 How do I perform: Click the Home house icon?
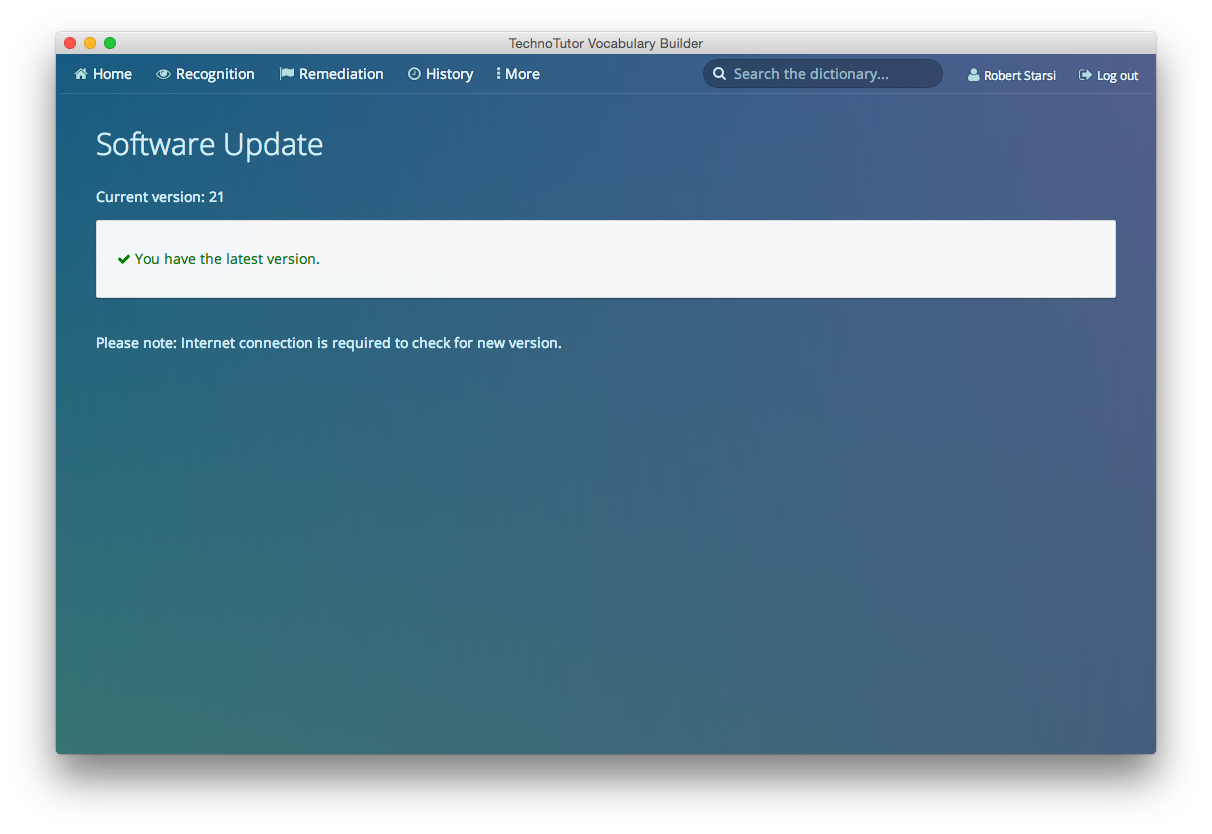81,73
